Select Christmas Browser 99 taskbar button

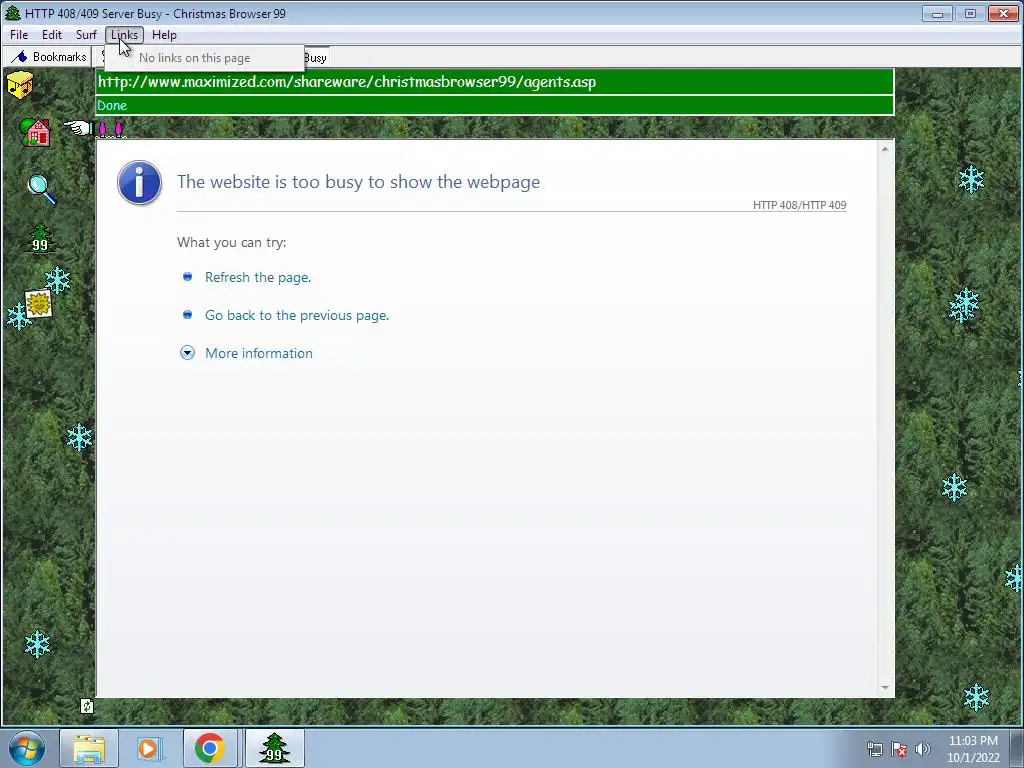pyautogui.click(x=274, y=748)
